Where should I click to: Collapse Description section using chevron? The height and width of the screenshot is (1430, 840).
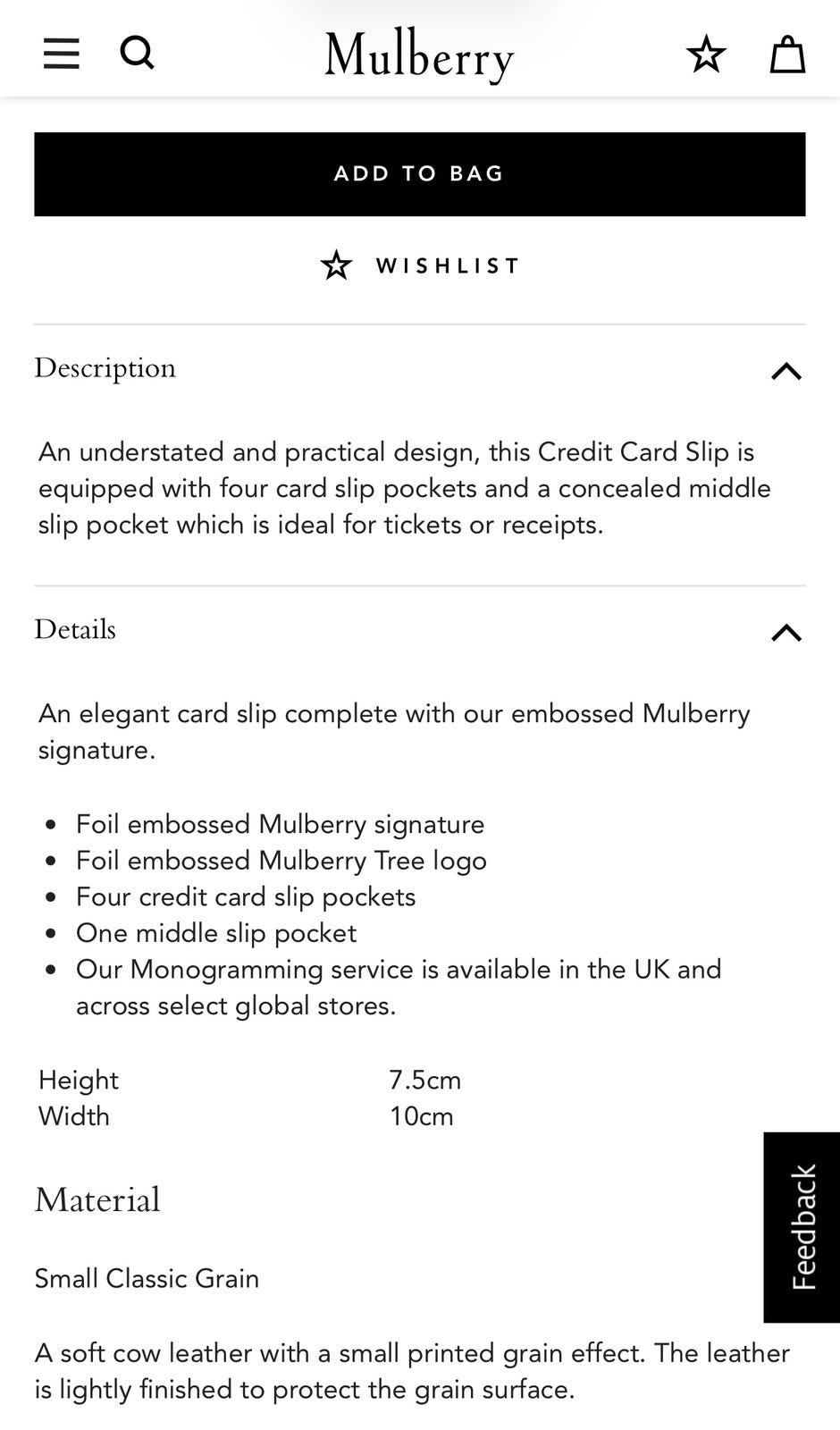785,371
